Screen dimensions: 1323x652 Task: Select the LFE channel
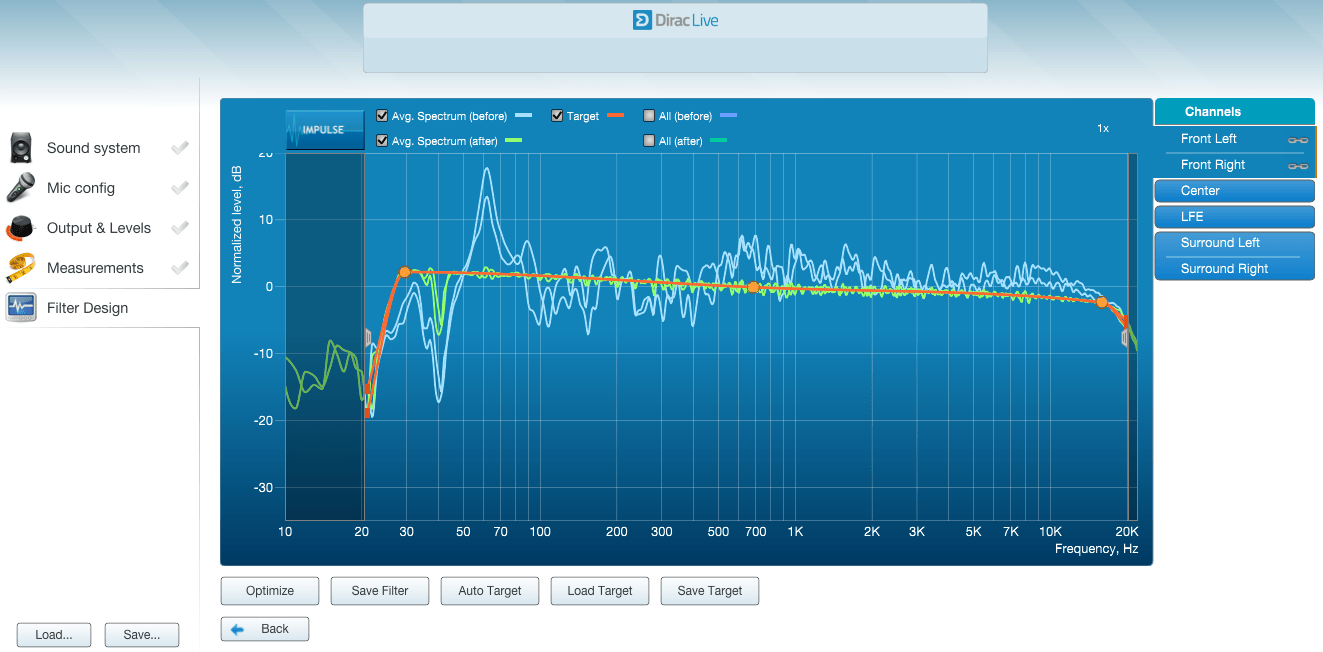coord(1234,217)
